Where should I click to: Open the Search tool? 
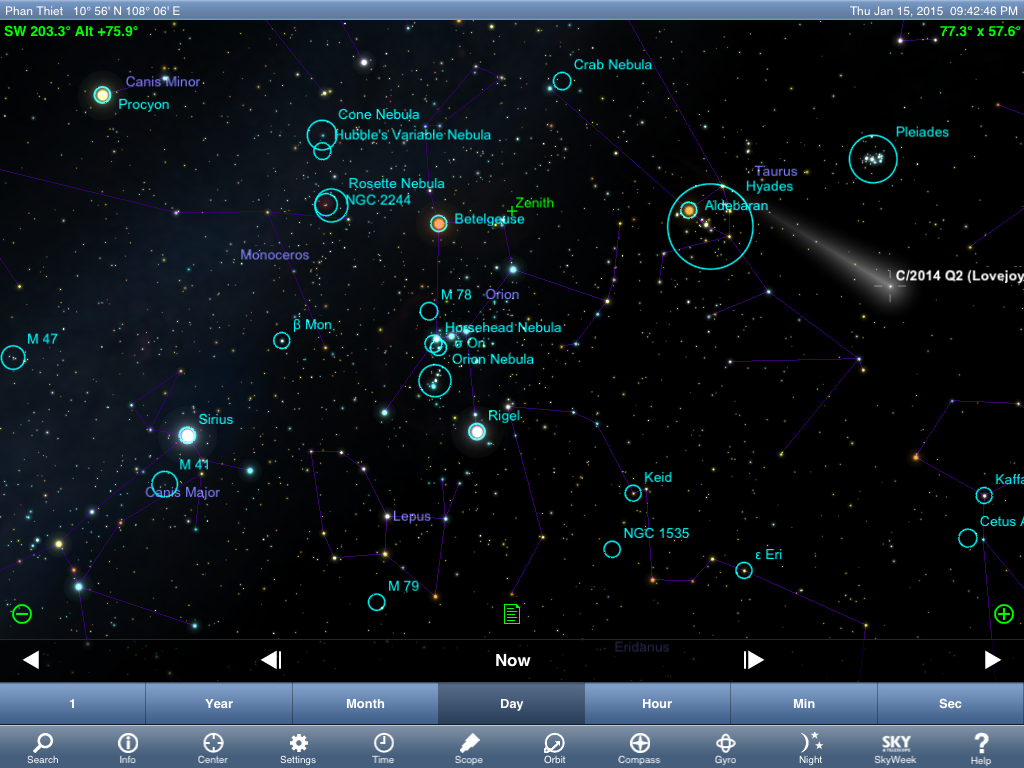pyautogui.click(x=42, y=746)
